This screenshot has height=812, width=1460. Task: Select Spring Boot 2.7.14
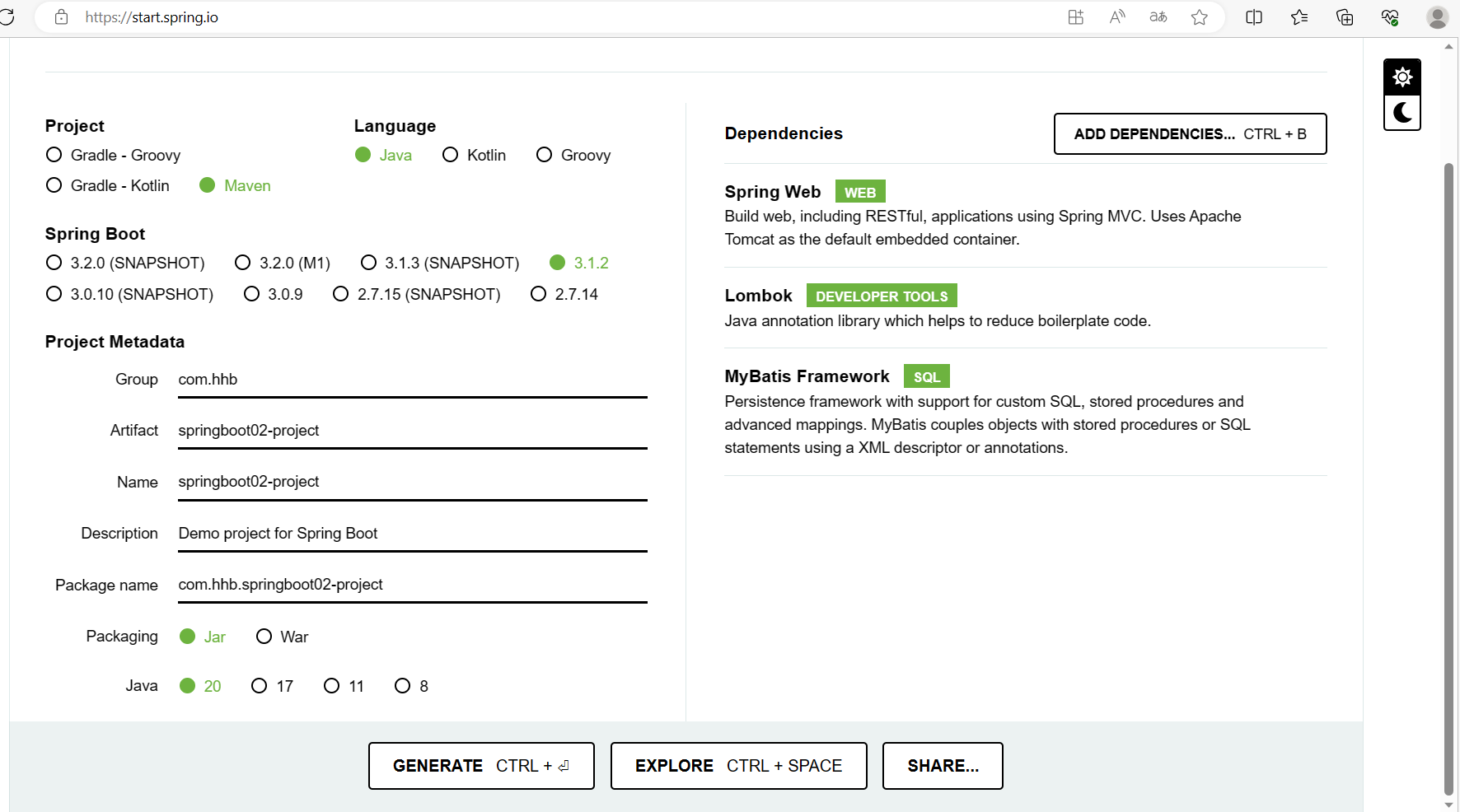[x=564, y=294]
